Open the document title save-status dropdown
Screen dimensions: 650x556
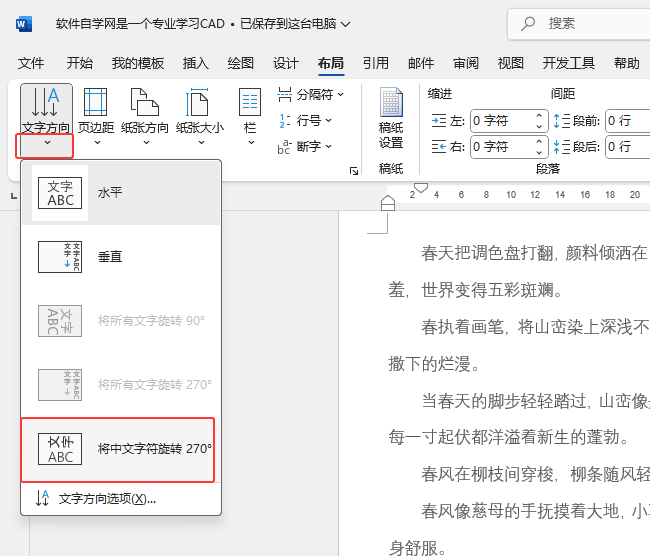345,24
